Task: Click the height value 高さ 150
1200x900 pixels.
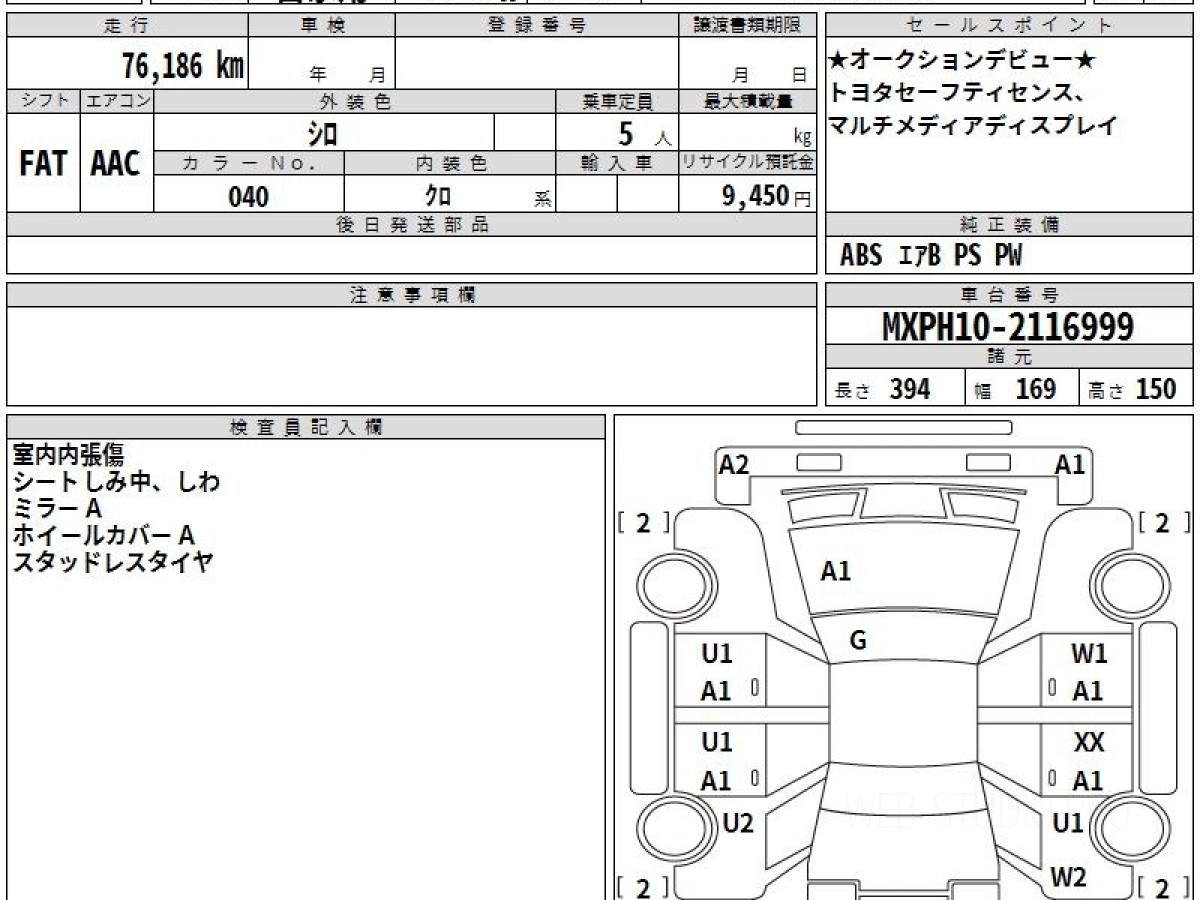Action: point(1133,389)
